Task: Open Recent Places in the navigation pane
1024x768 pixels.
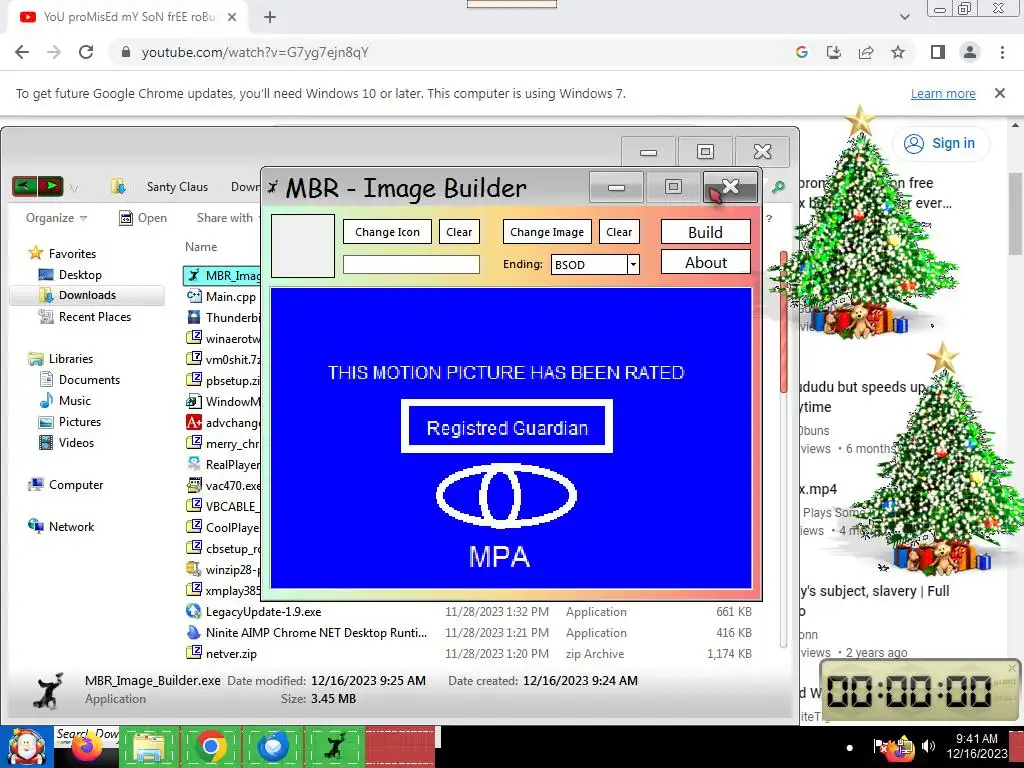Action: click(95, 317)
